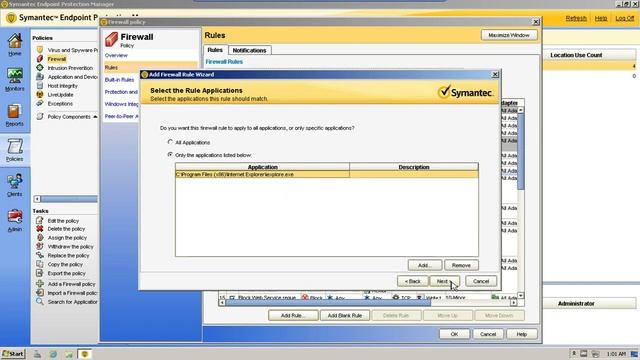
Task: Open the Monitors section icon
Action: pos(15,76)
